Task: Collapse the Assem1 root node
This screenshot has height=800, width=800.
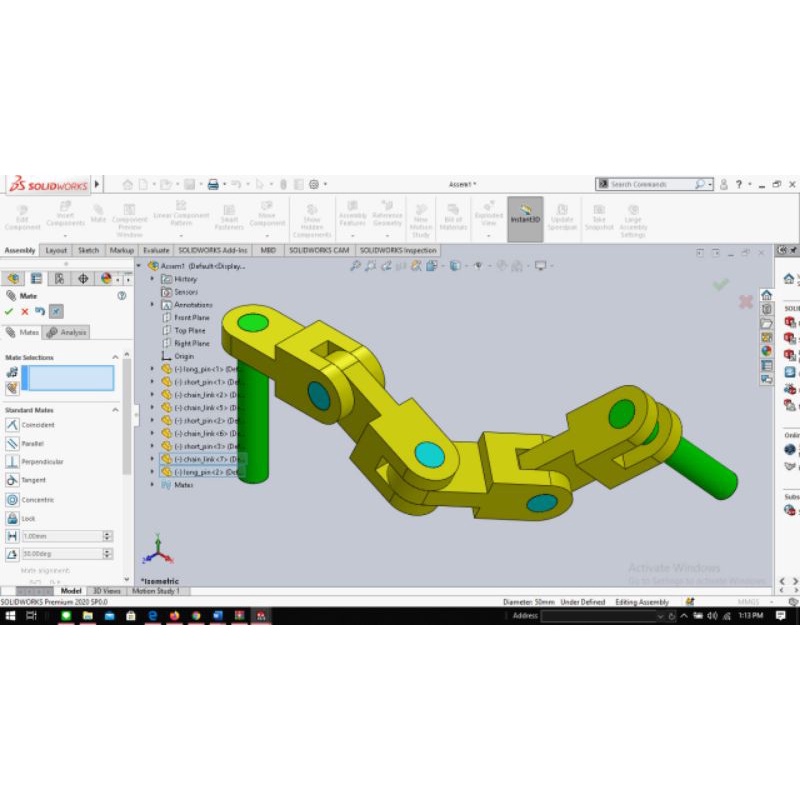Action: (139, 266)
